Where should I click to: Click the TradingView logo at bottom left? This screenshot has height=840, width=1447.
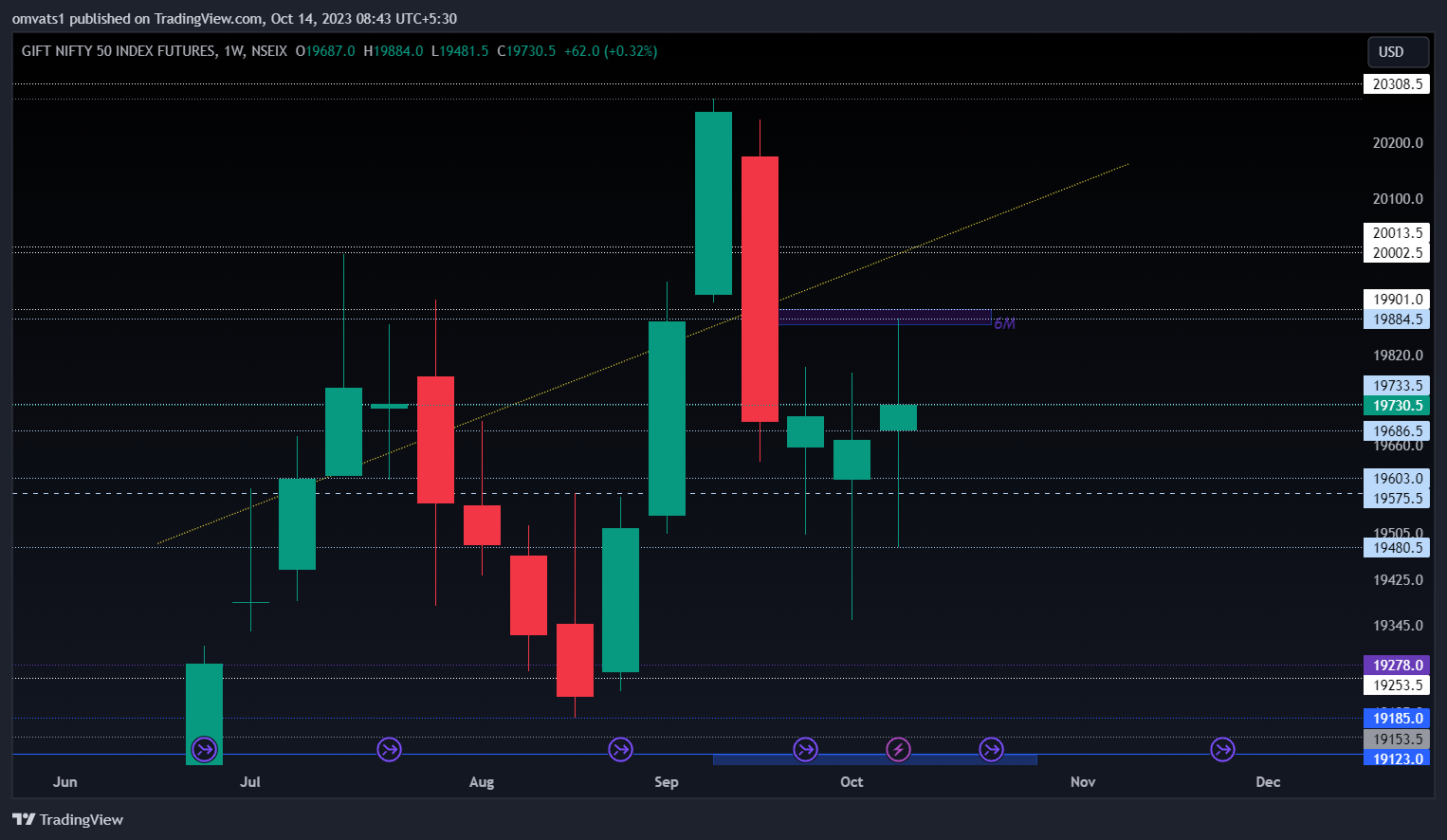68,819
